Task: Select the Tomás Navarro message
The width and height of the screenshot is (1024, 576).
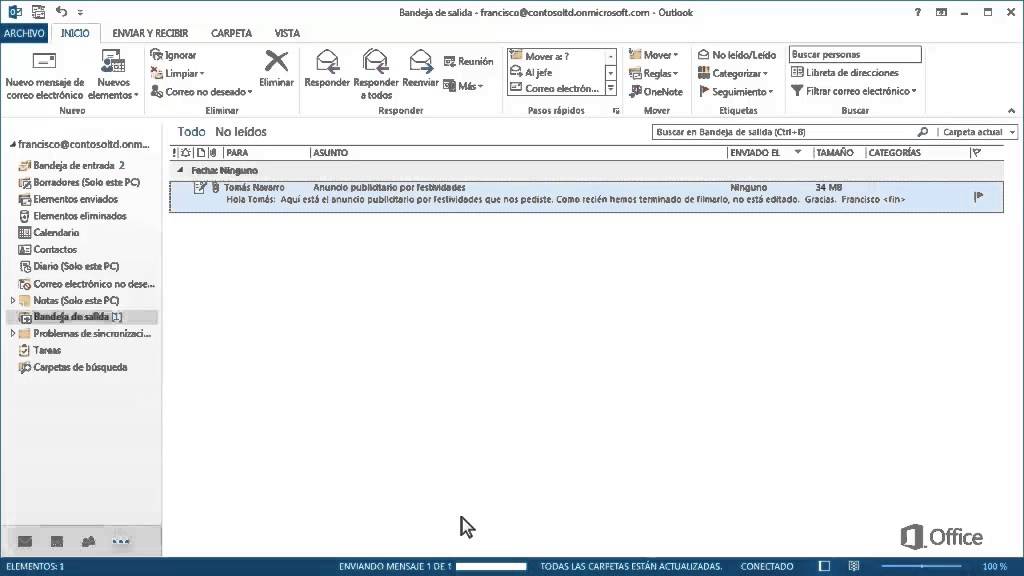Action: 586,197
